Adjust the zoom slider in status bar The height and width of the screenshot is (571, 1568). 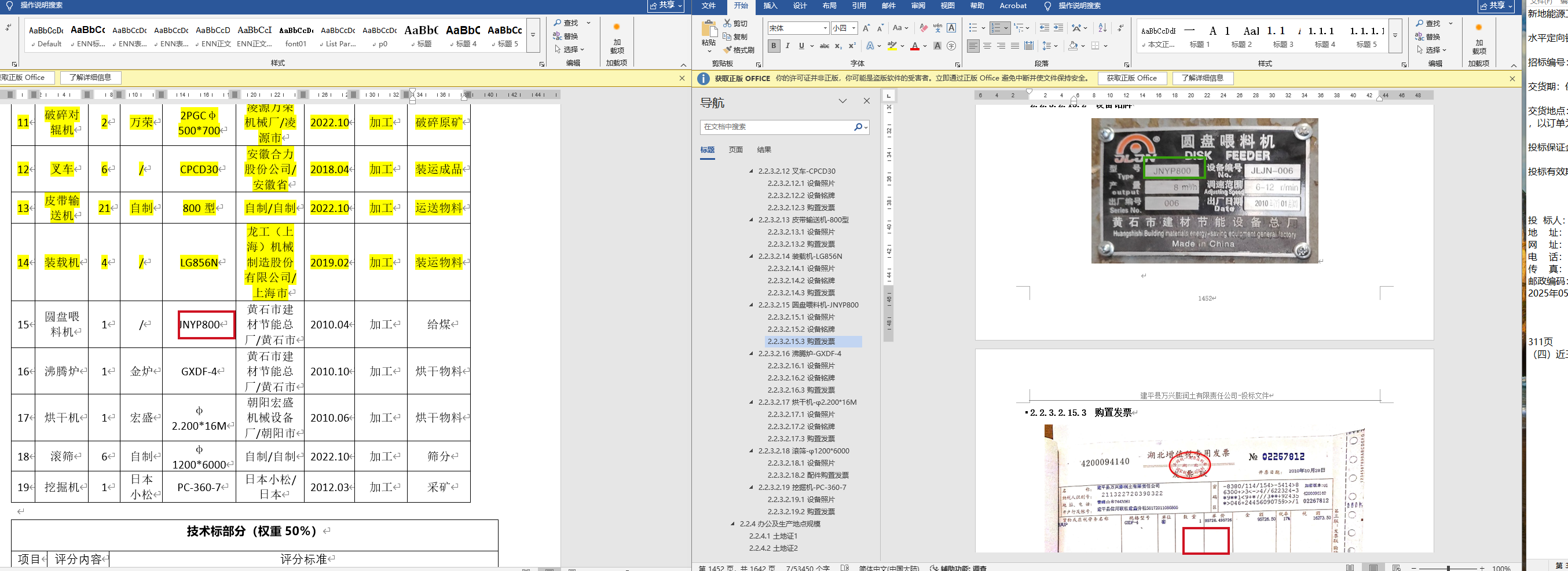pyautogui.click(x=1448, y=568)
